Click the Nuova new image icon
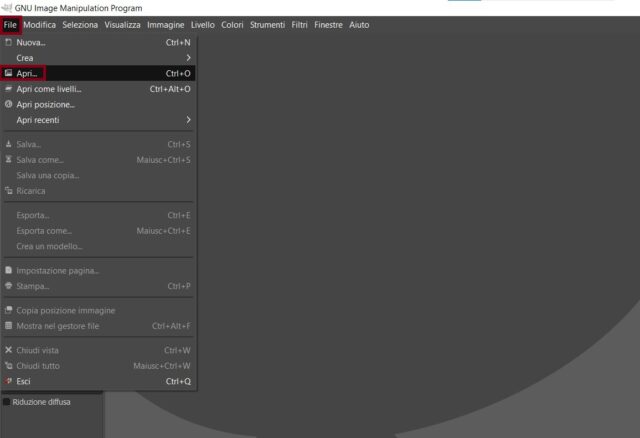Image resolution: width=640 pixels, height=438 pixels. (9, 42)
